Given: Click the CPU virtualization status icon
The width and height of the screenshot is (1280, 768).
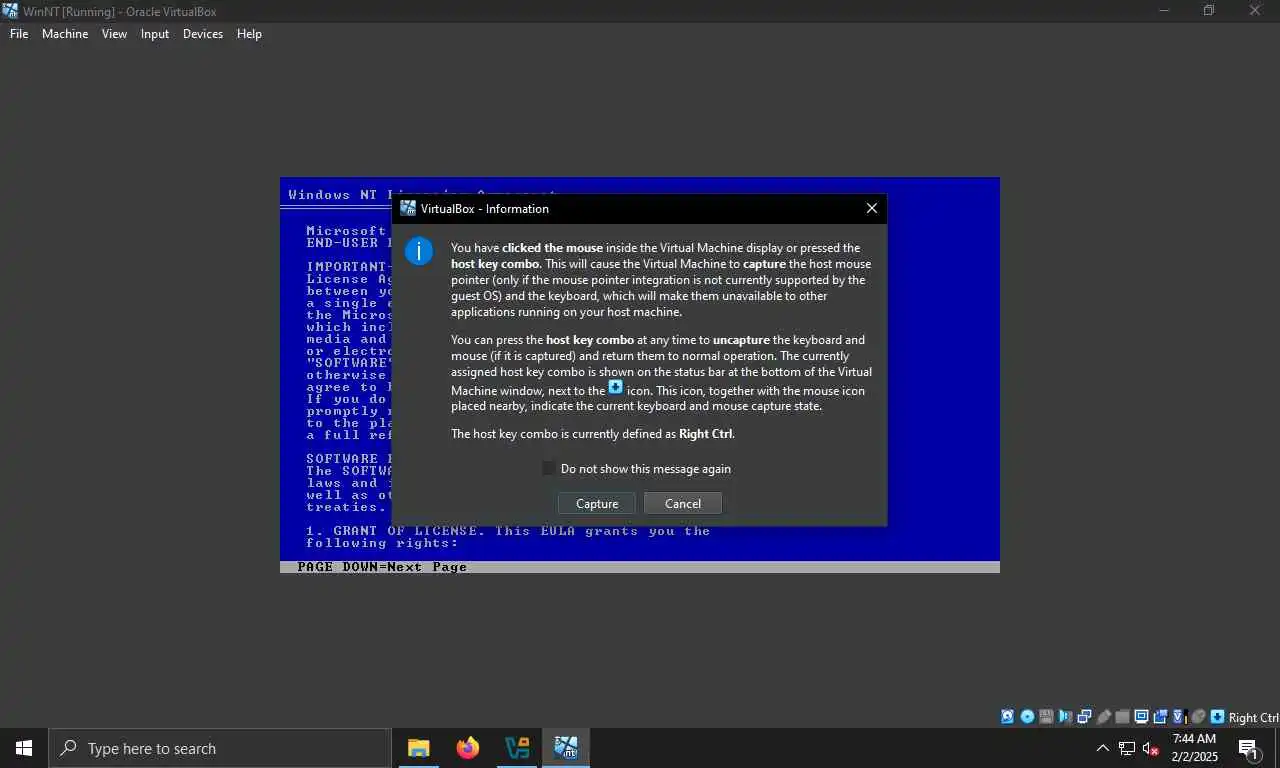Looking at the screenshot, I should (1178, 717).
